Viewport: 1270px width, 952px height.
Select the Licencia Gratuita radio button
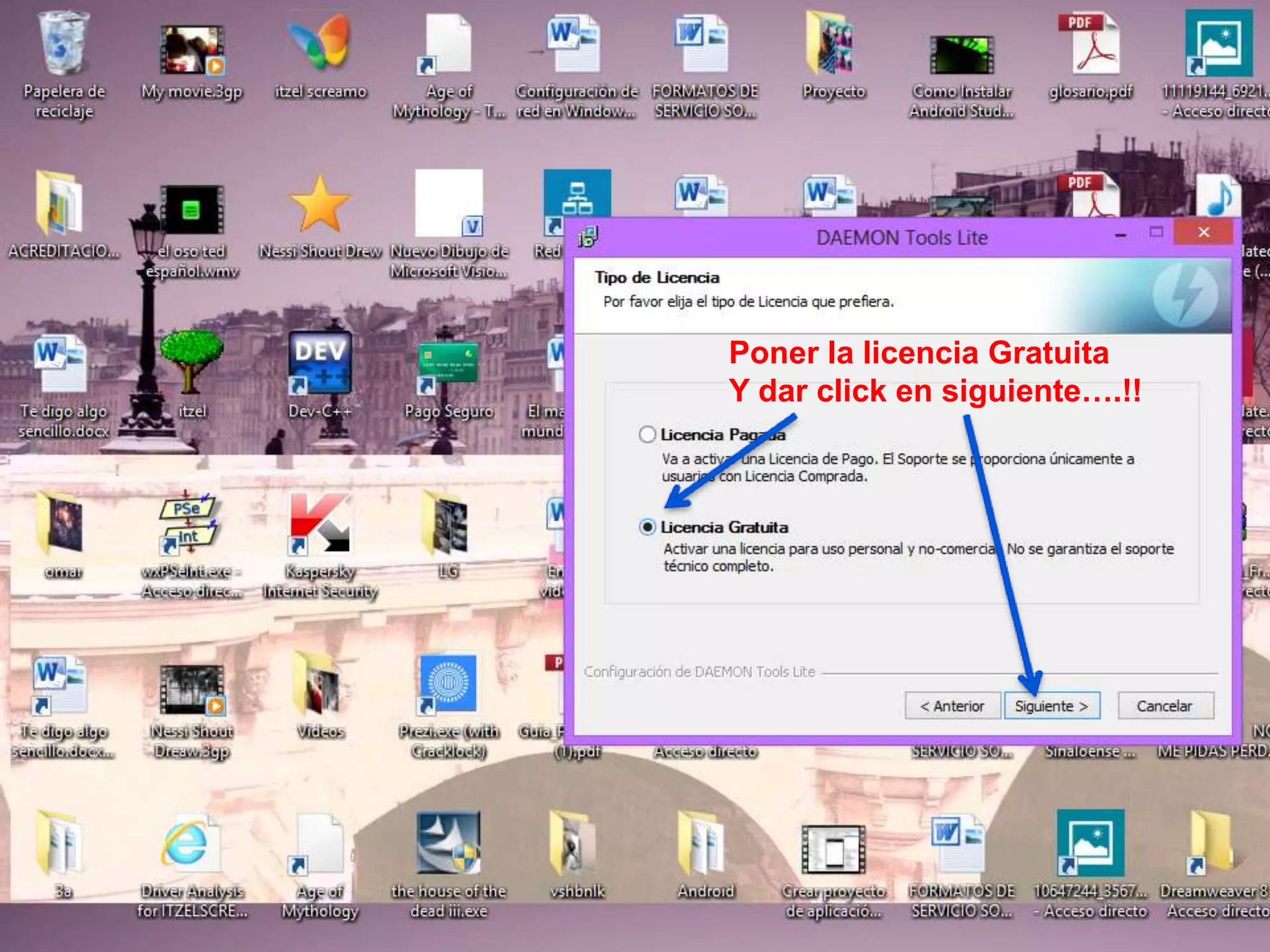[647, 527]
